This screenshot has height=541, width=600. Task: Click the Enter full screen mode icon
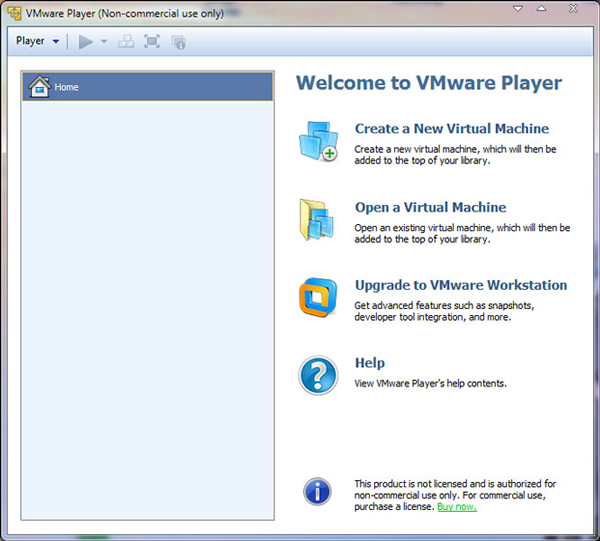point(152,41)
